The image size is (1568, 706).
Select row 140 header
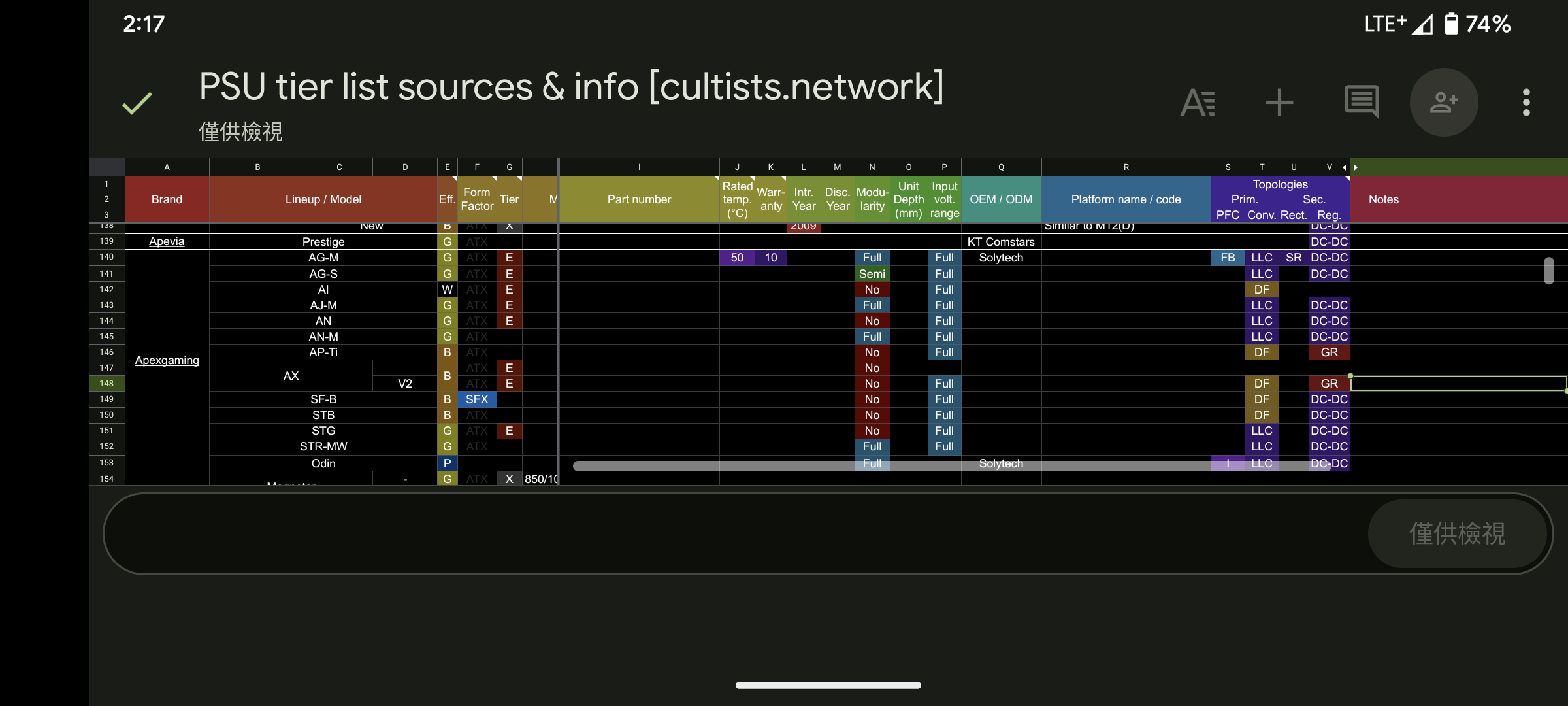pos(106,257)
